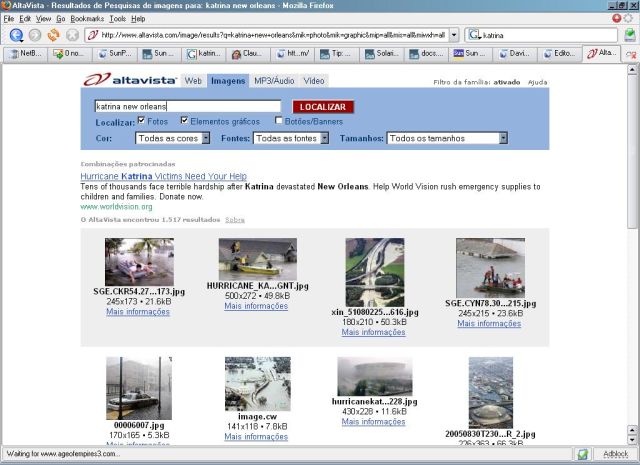Open the 00006007.jpg thumbnail
Viewport: 640px width, 465px height.
(x=139, y=388)
